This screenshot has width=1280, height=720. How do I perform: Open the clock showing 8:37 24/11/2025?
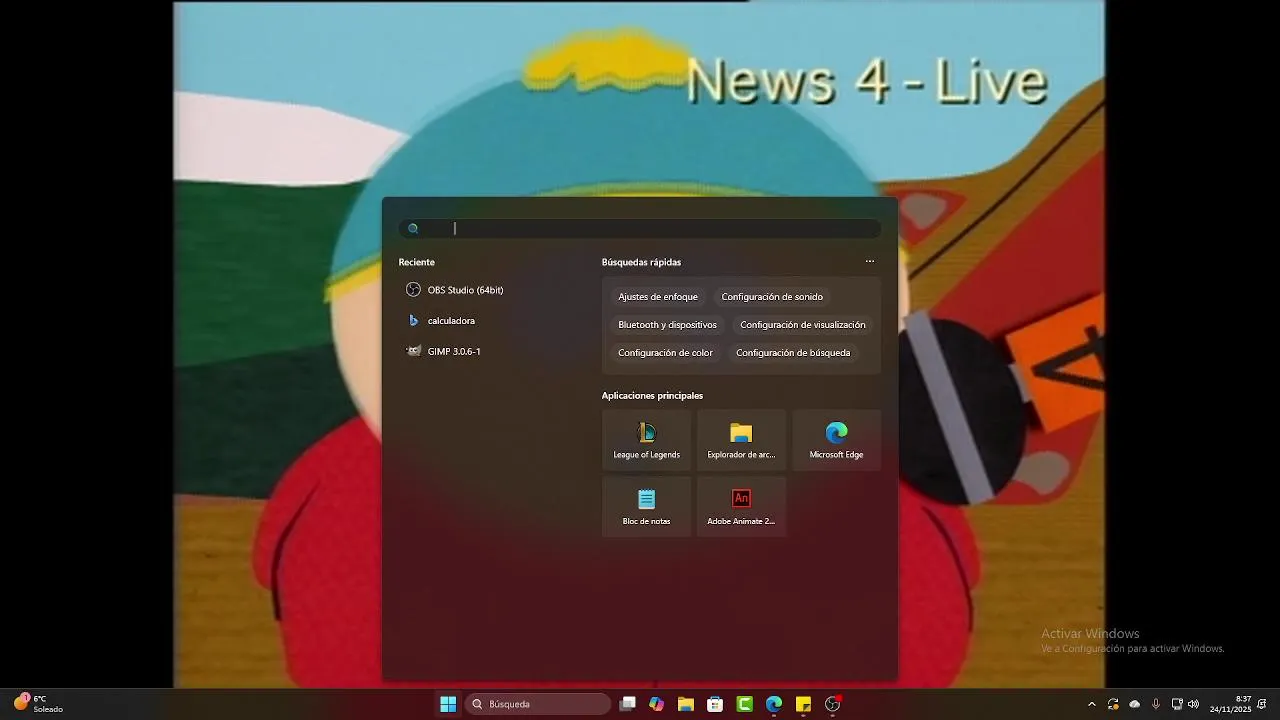coord(1231,704)
